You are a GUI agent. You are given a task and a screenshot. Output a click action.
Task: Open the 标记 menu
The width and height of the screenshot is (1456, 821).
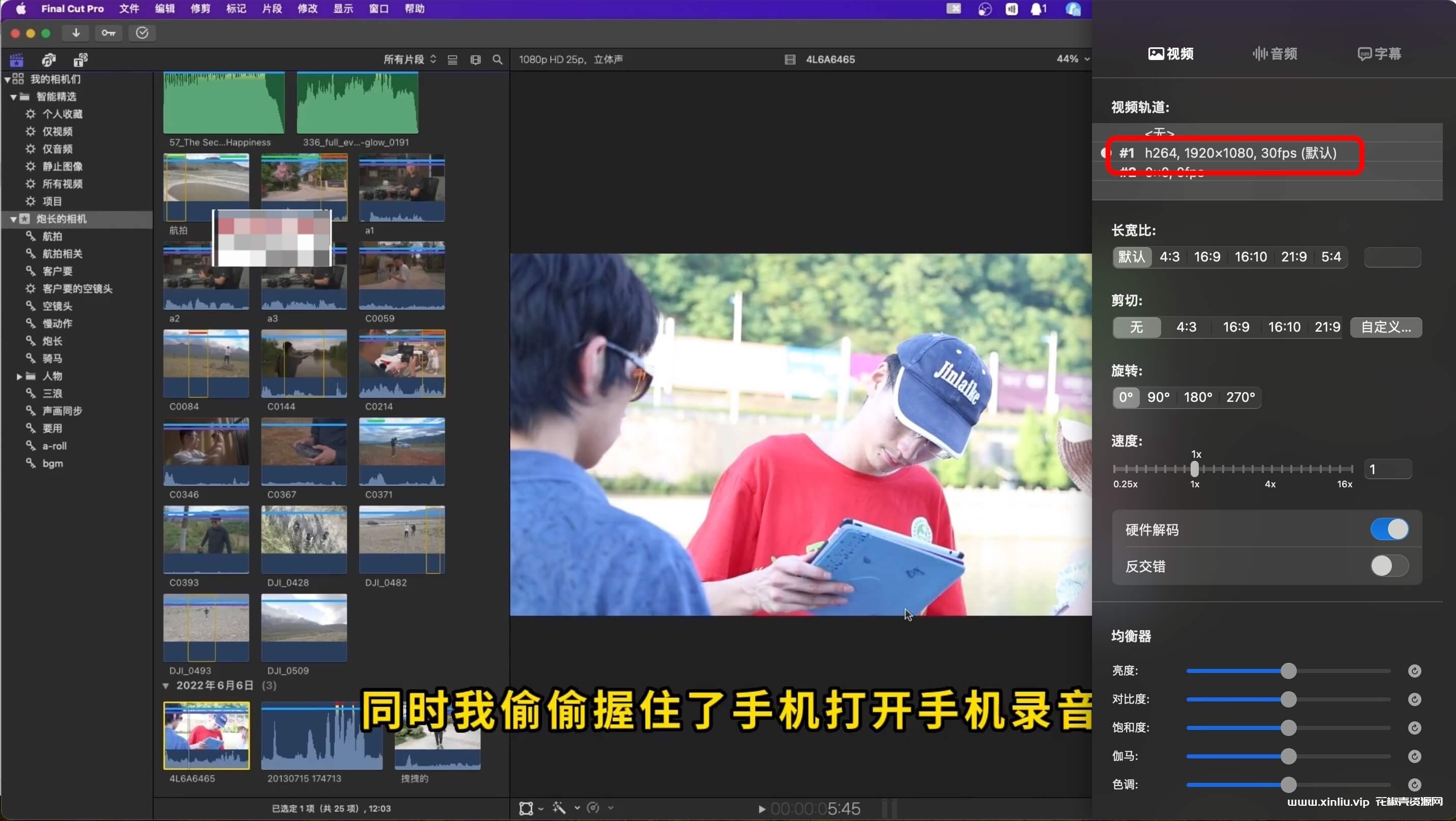coord(236,9)
